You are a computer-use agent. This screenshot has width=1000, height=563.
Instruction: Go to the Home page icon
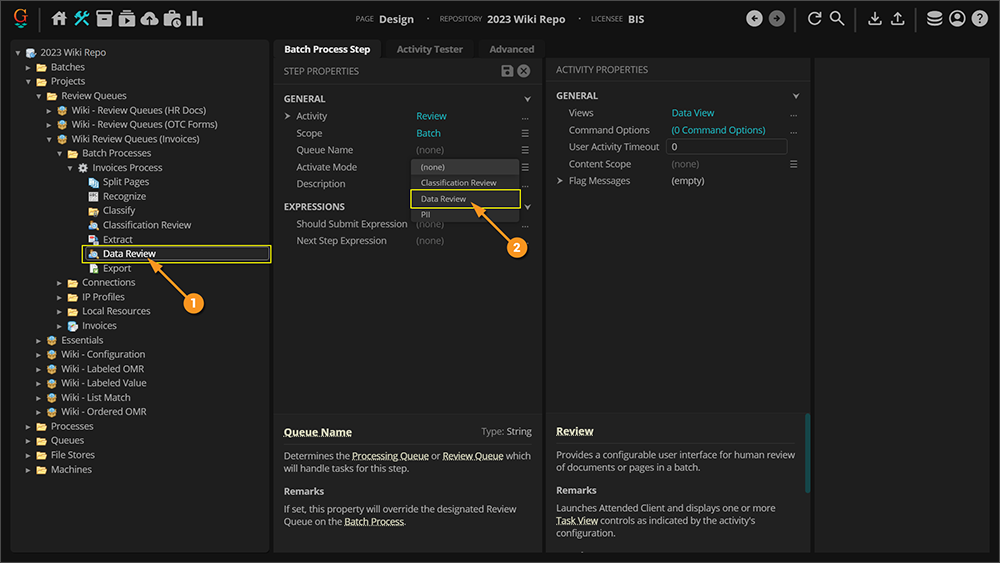point(59,19)
